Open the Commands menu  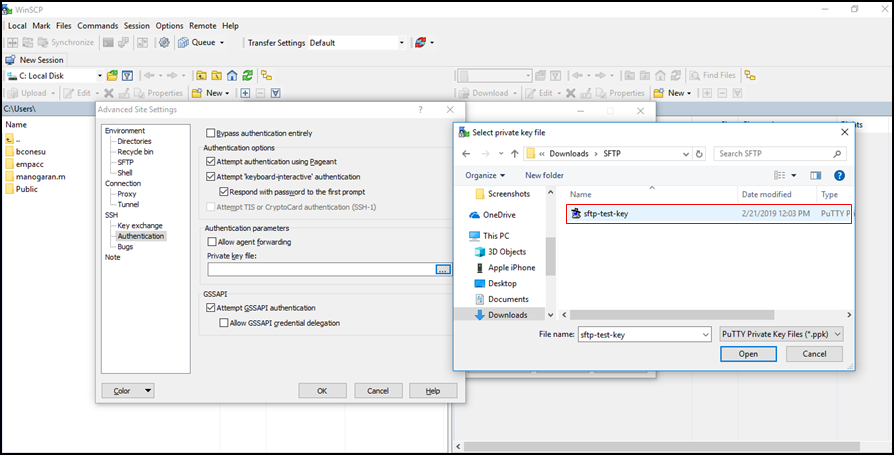pos(97,26)
